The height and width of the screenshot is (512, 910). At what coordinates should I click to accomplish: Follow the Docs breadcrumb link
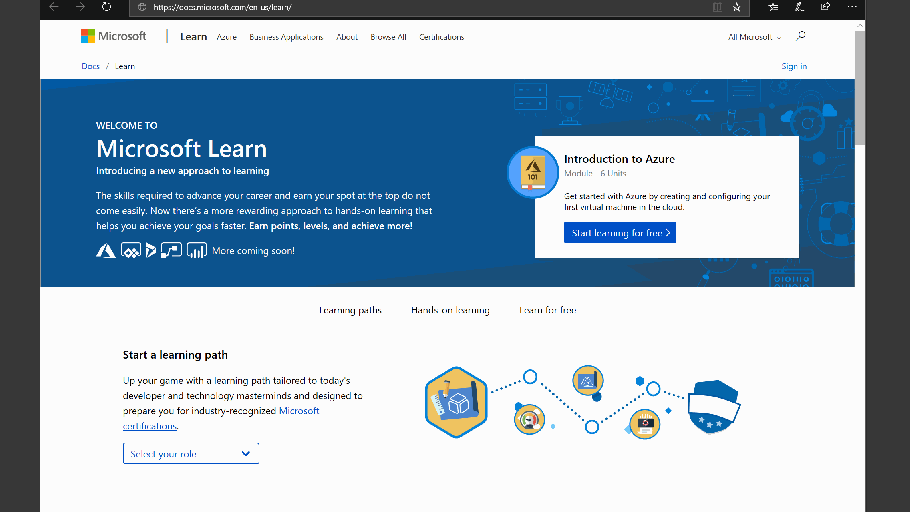tap(91, 66)
